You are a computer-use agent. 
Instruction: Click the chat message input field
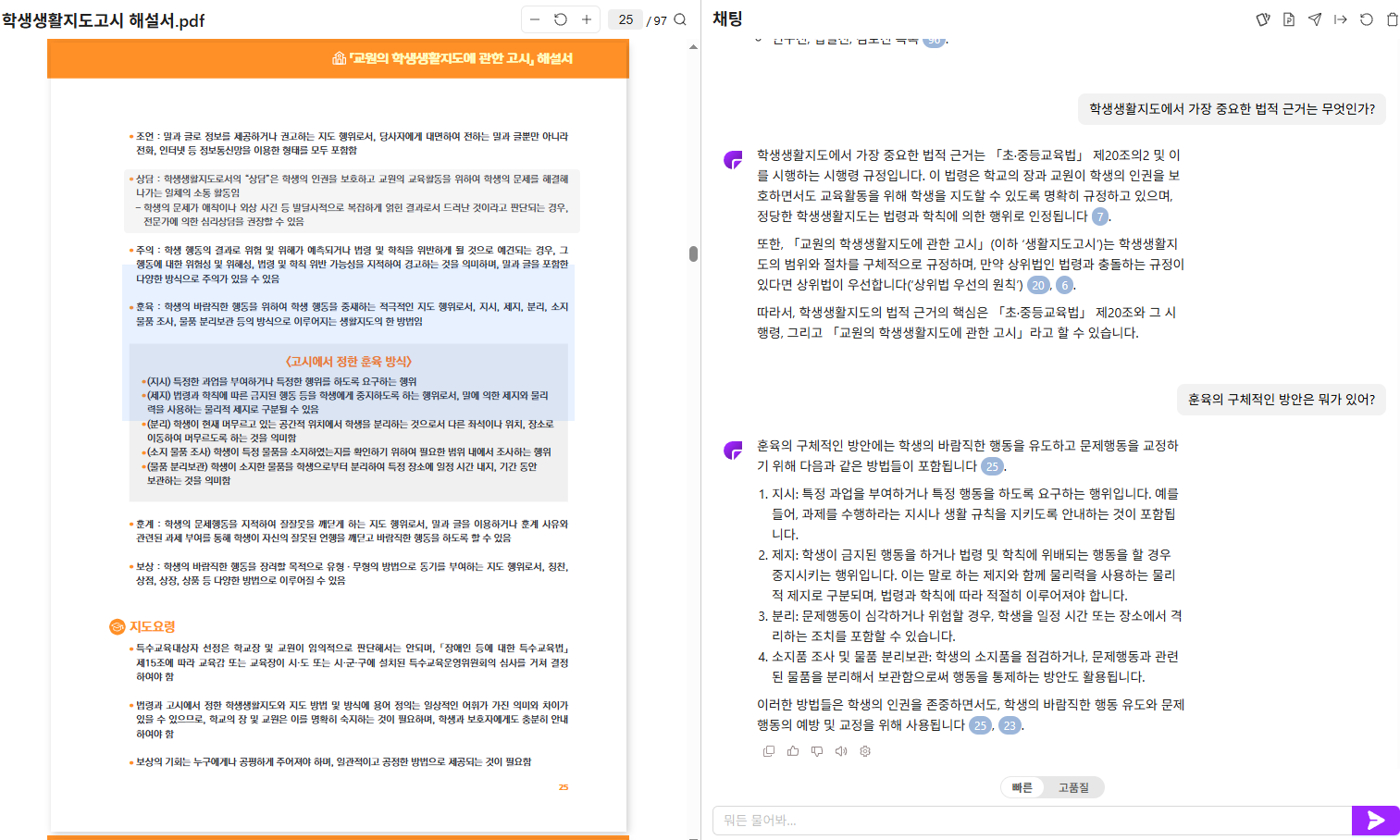1032,821
